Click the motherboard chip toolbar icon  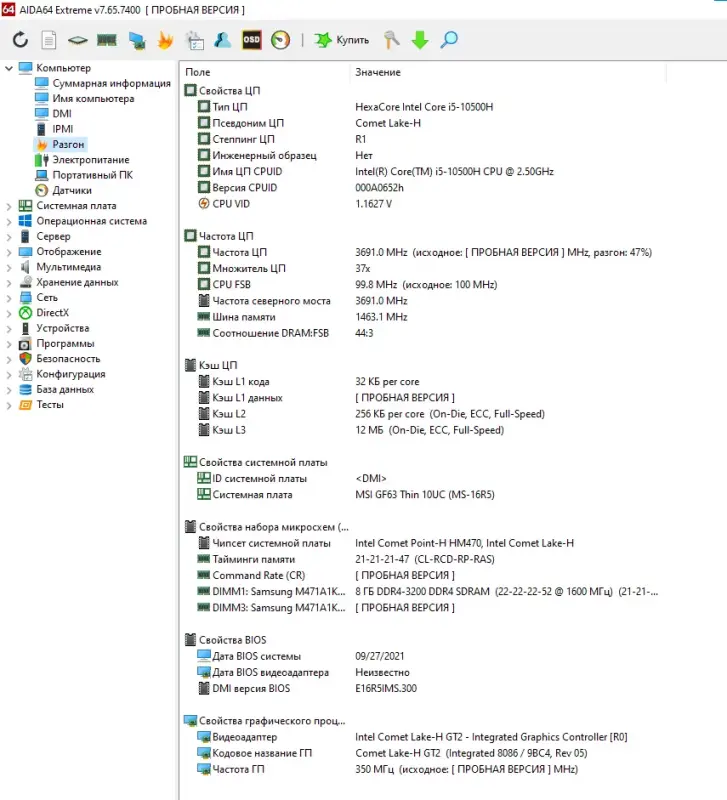pos(78,40)
